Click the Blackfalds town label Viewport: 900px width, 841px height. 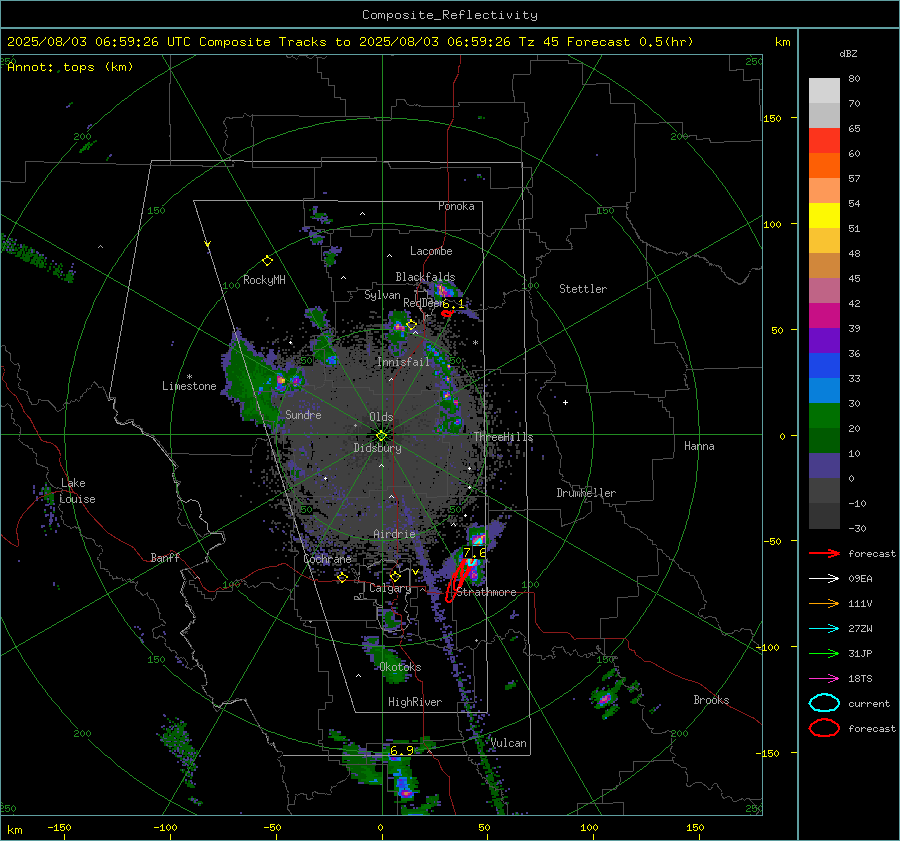[x=425, y=277]
